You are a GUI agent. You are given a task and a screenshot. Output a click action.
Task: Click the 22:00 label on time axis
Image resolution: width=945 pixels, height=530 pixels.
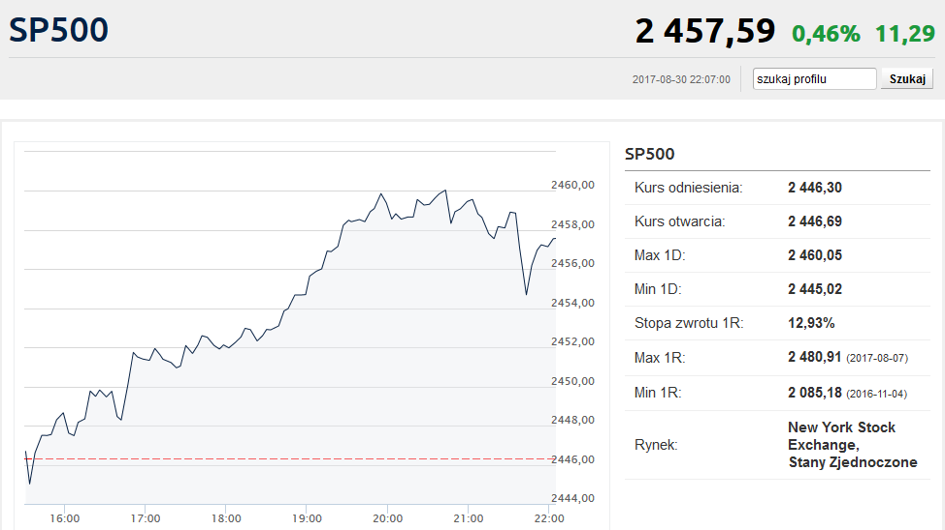coord(549,518)
